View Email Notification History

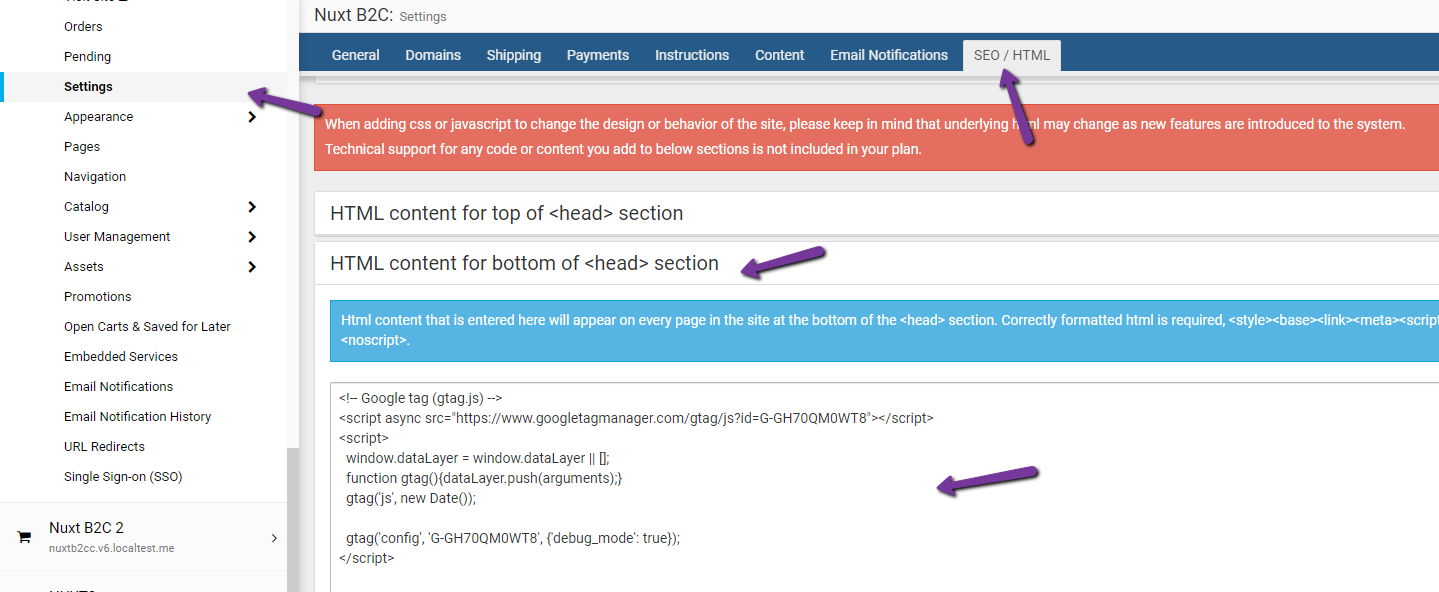(x=138, y=417)
